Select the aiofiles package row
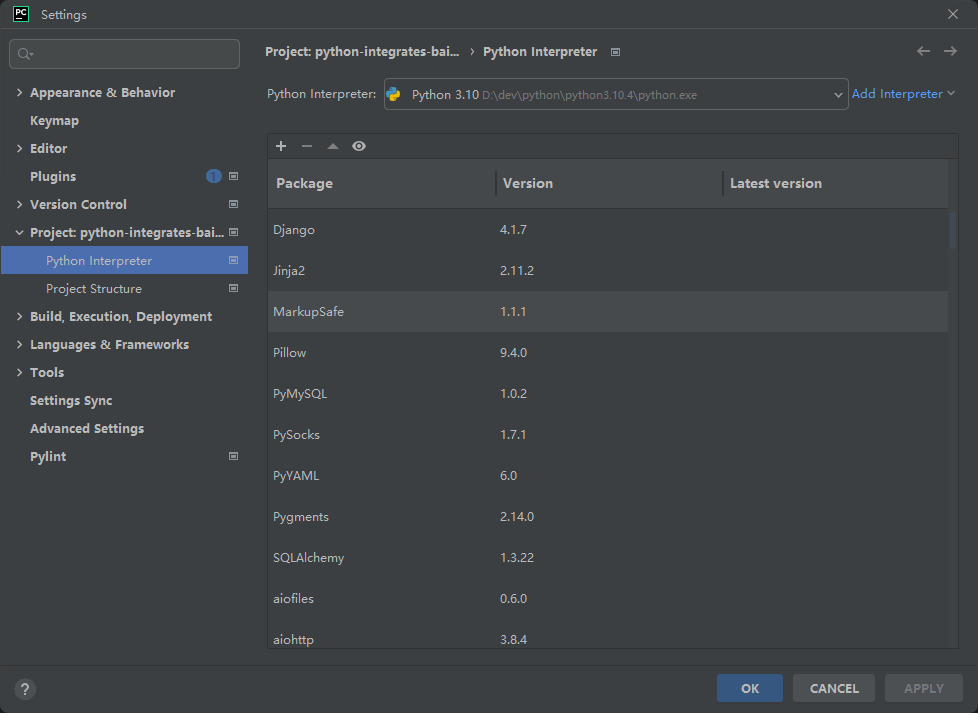The width and height of the screenshot is (980, 715). coord(608,598)
